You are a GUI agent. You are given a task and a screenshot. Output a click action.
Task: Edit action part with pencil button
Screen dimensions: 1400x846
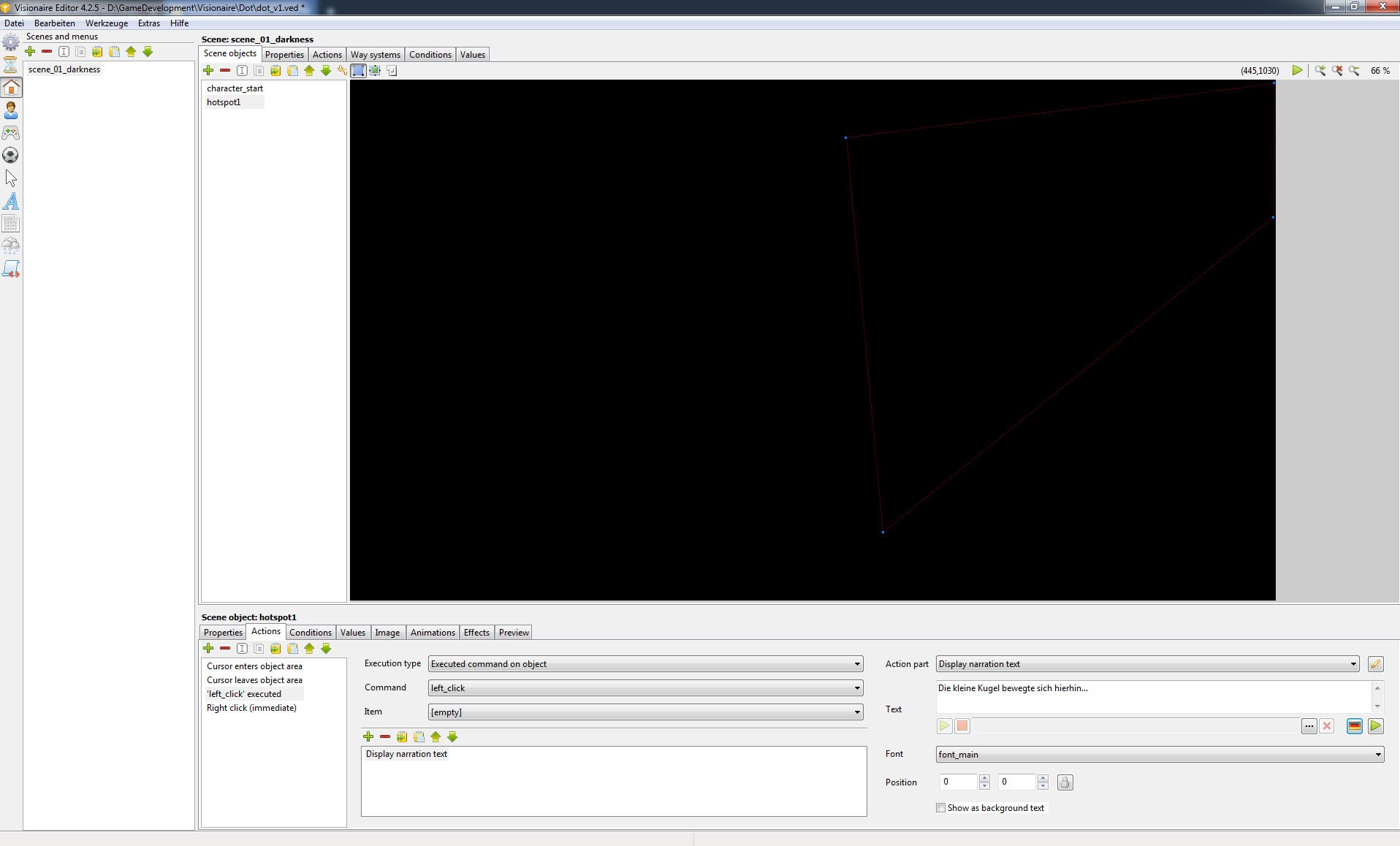point(1375,664)
